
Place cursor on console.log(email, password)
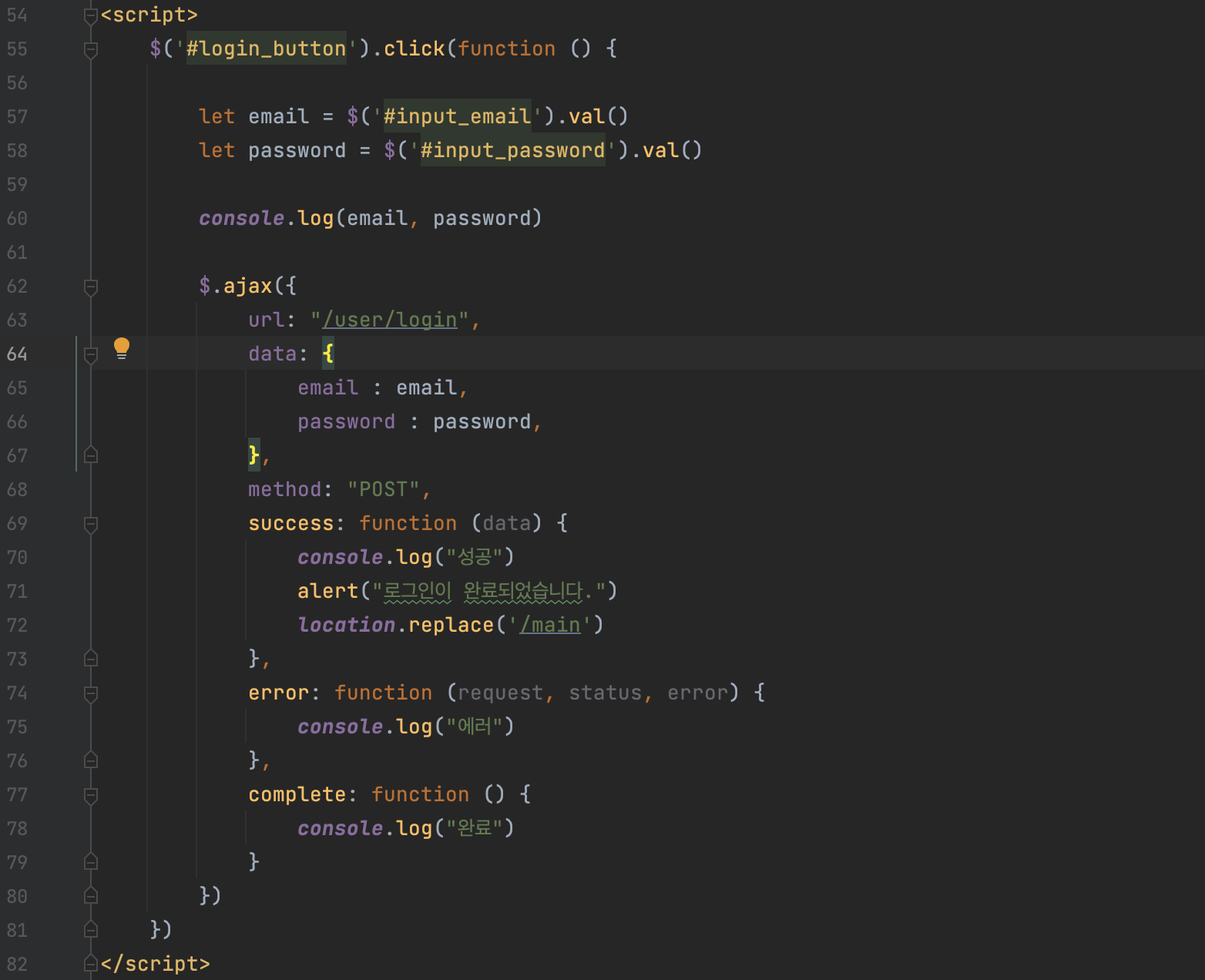coord(371,218)
